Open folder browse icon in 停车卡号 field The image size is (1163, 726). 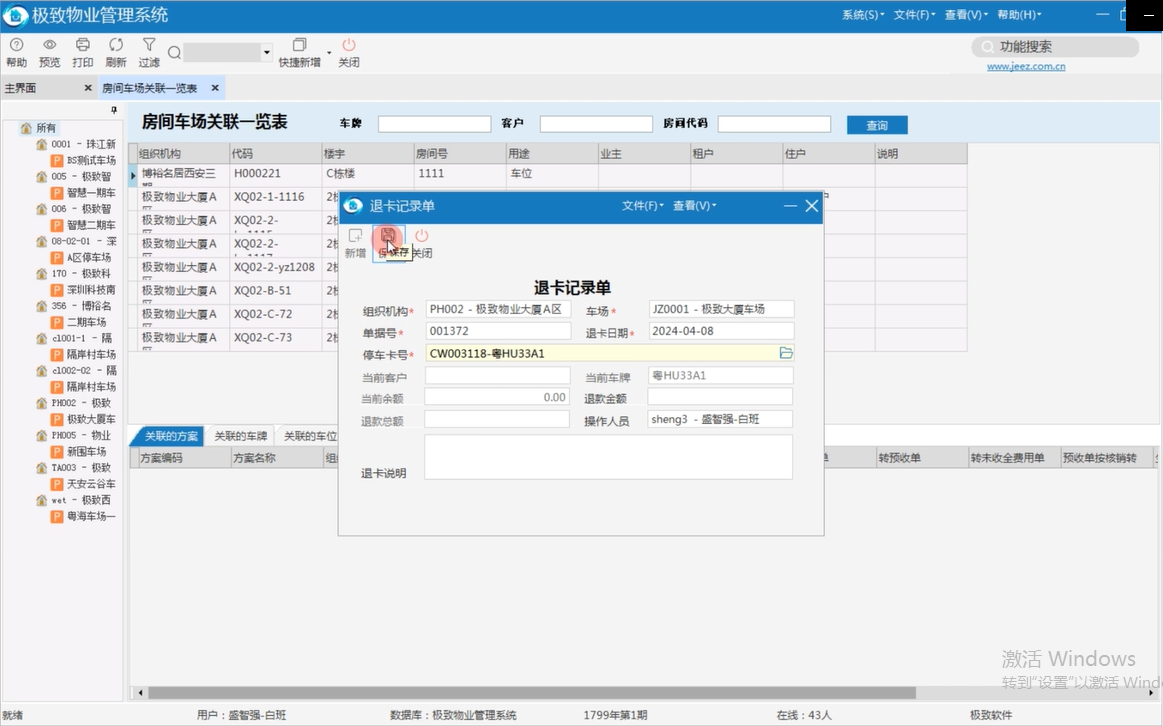click(785, 353)
